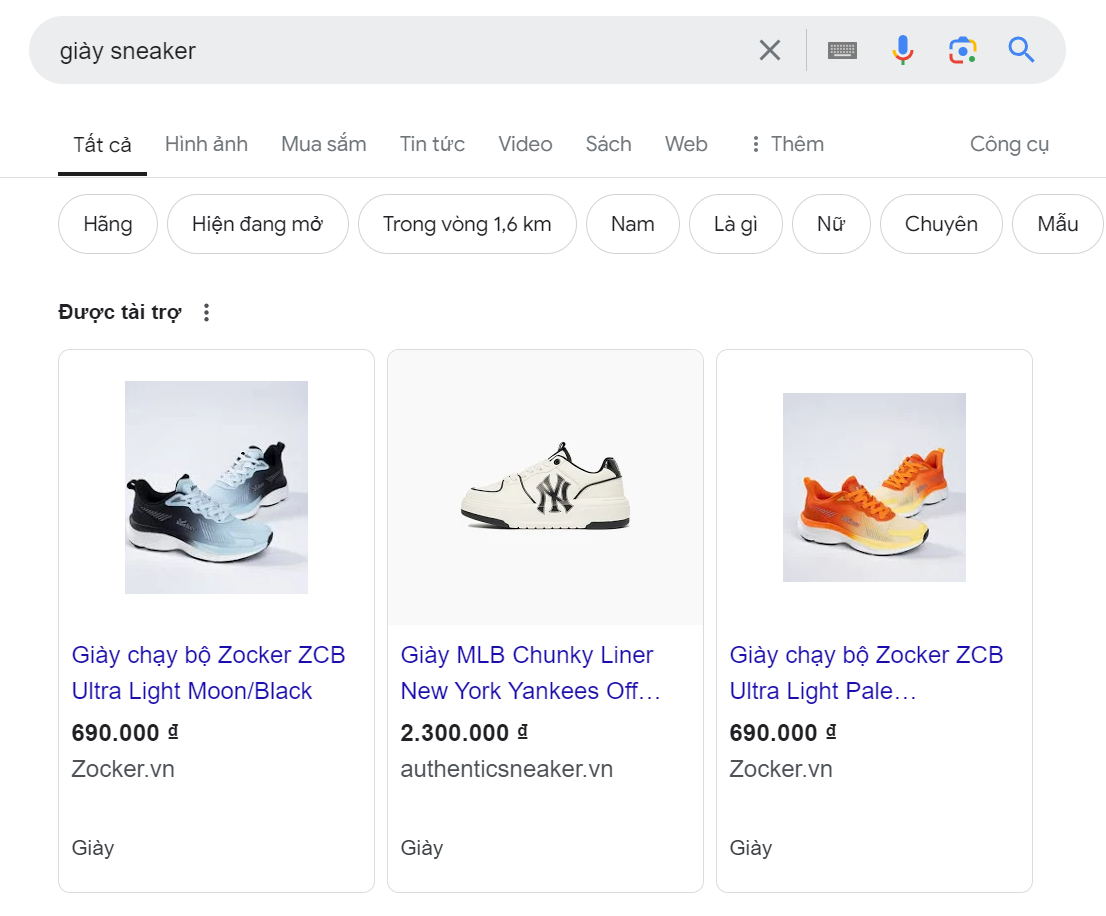Open 'Công cụ' search tools
This screenshot has height=916, width=1106.
(x=1009, y=144)
